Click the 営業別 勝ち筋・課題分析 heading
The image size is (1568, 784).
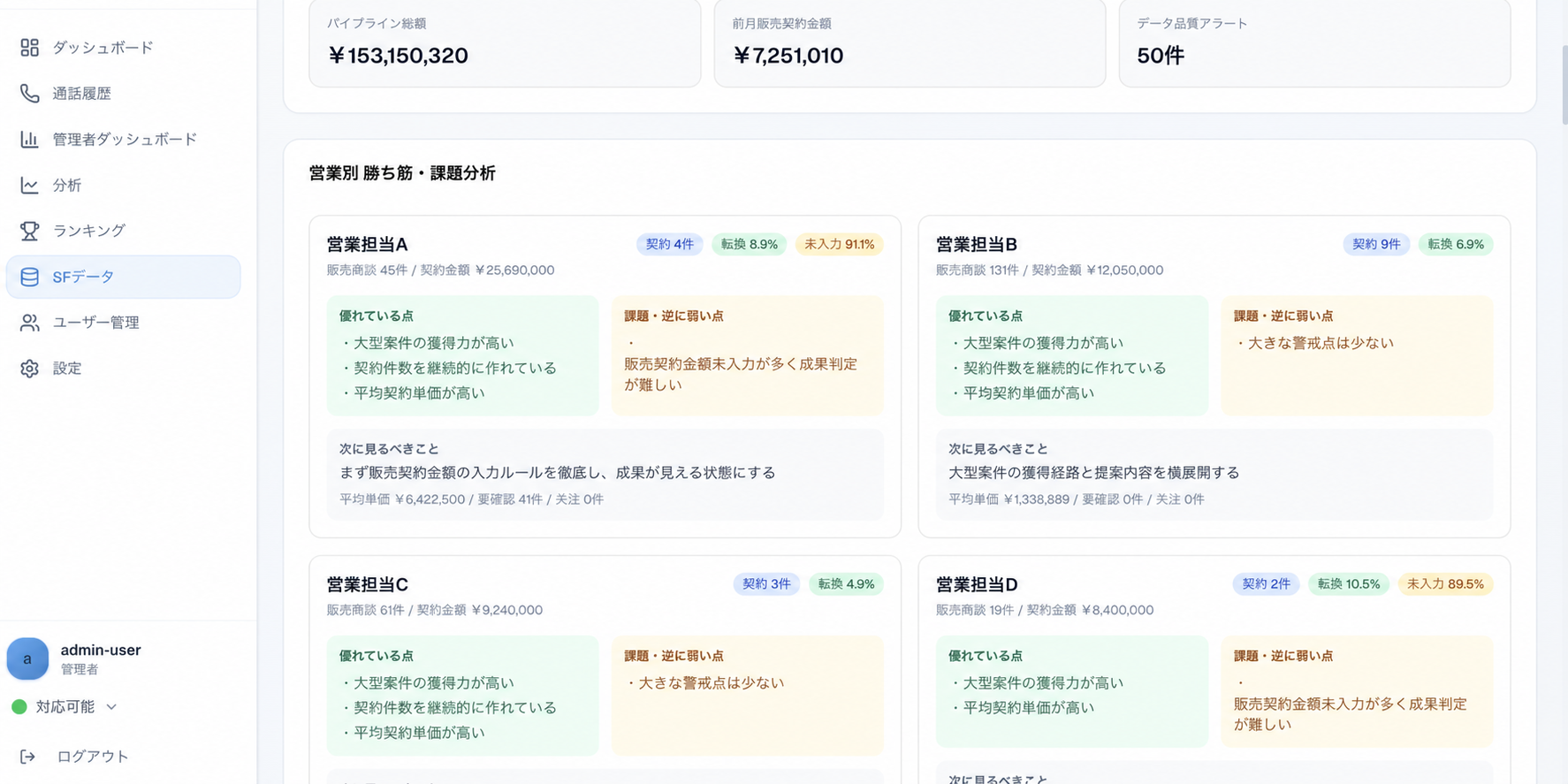pos(402,173)
